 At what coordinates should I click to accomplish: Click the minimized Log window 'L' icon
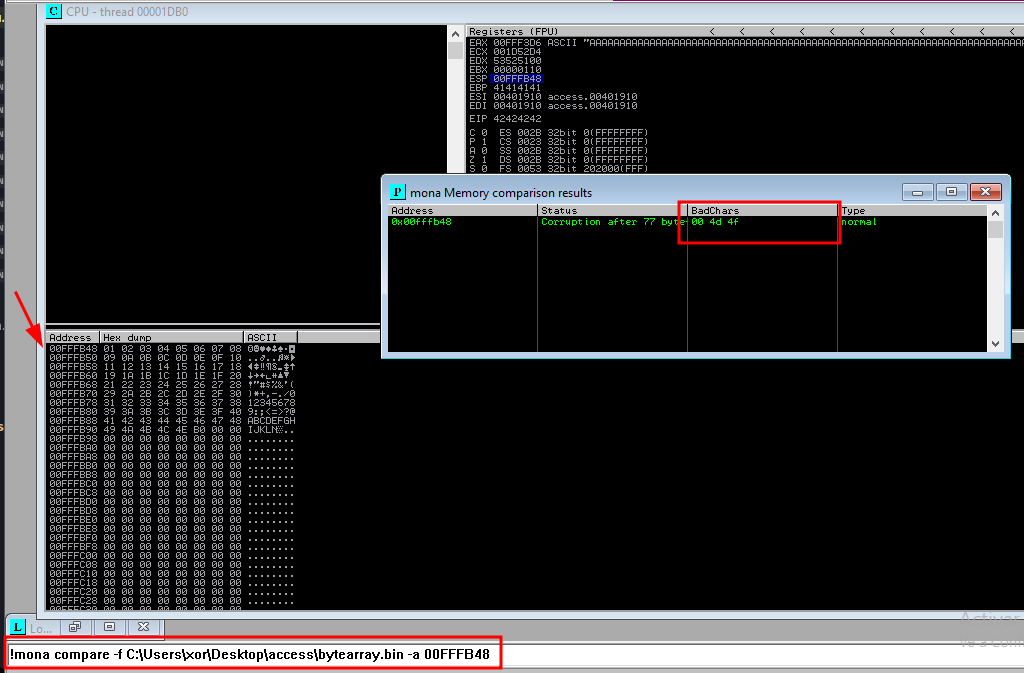[17, 627]
